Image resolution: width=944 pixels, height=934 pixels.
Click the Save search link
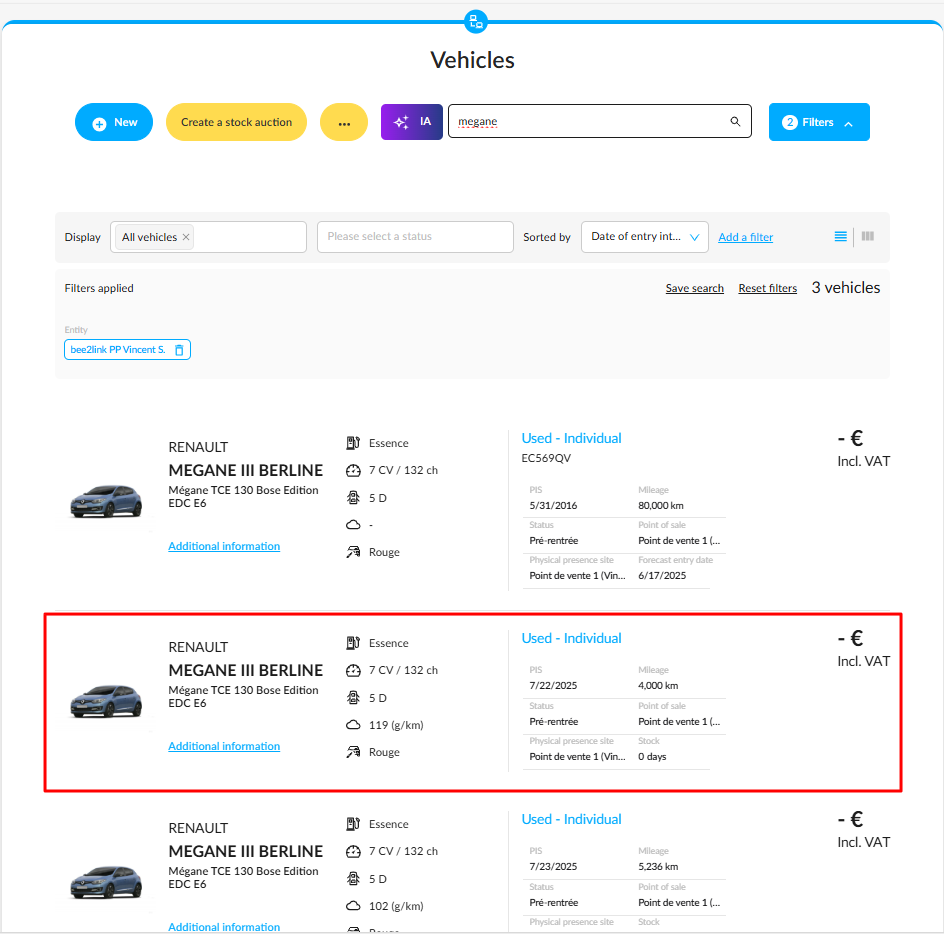[x=695, y=288]
